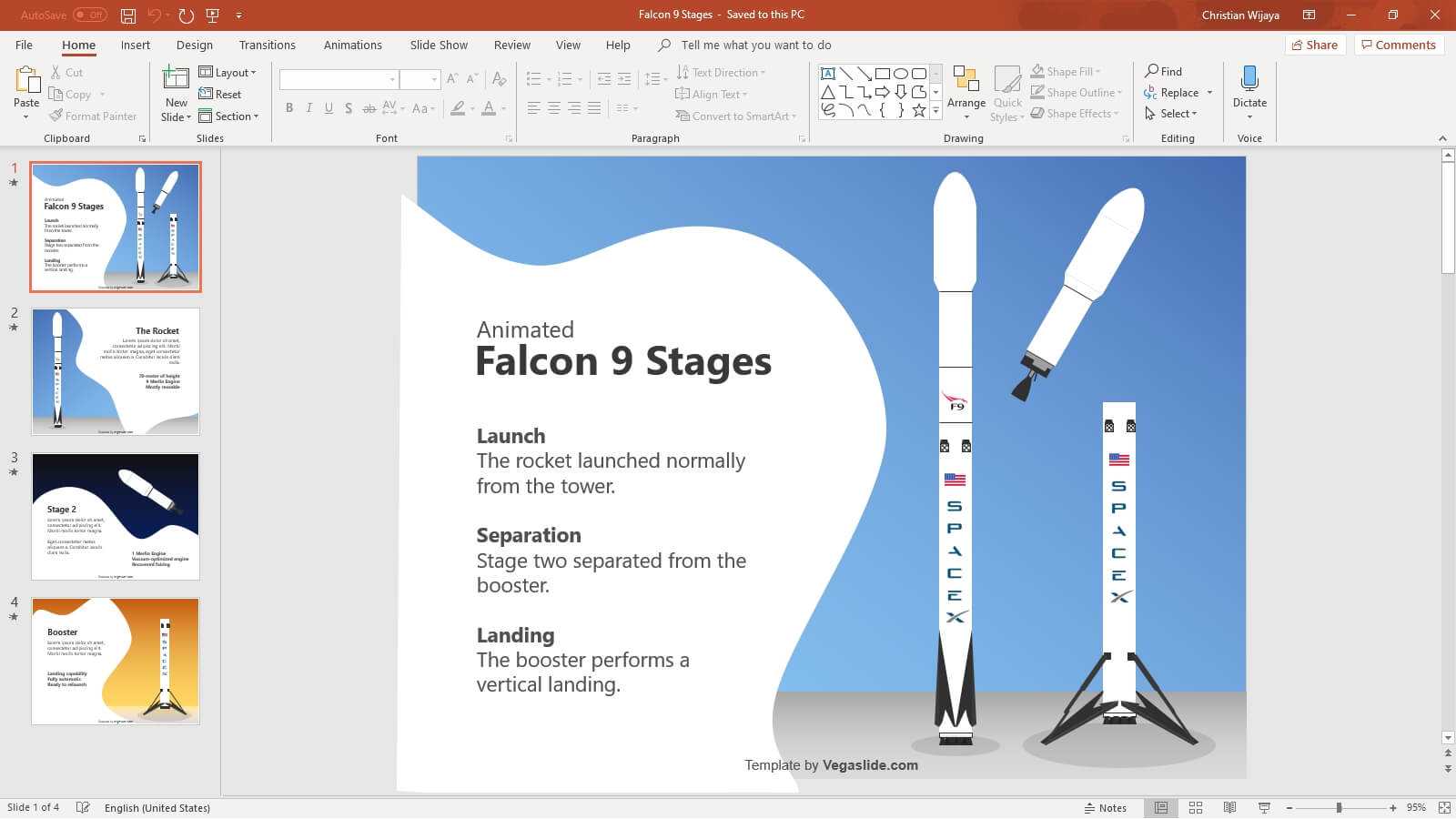
Task: Toggle right text alignment
Action: coord(574,108)
